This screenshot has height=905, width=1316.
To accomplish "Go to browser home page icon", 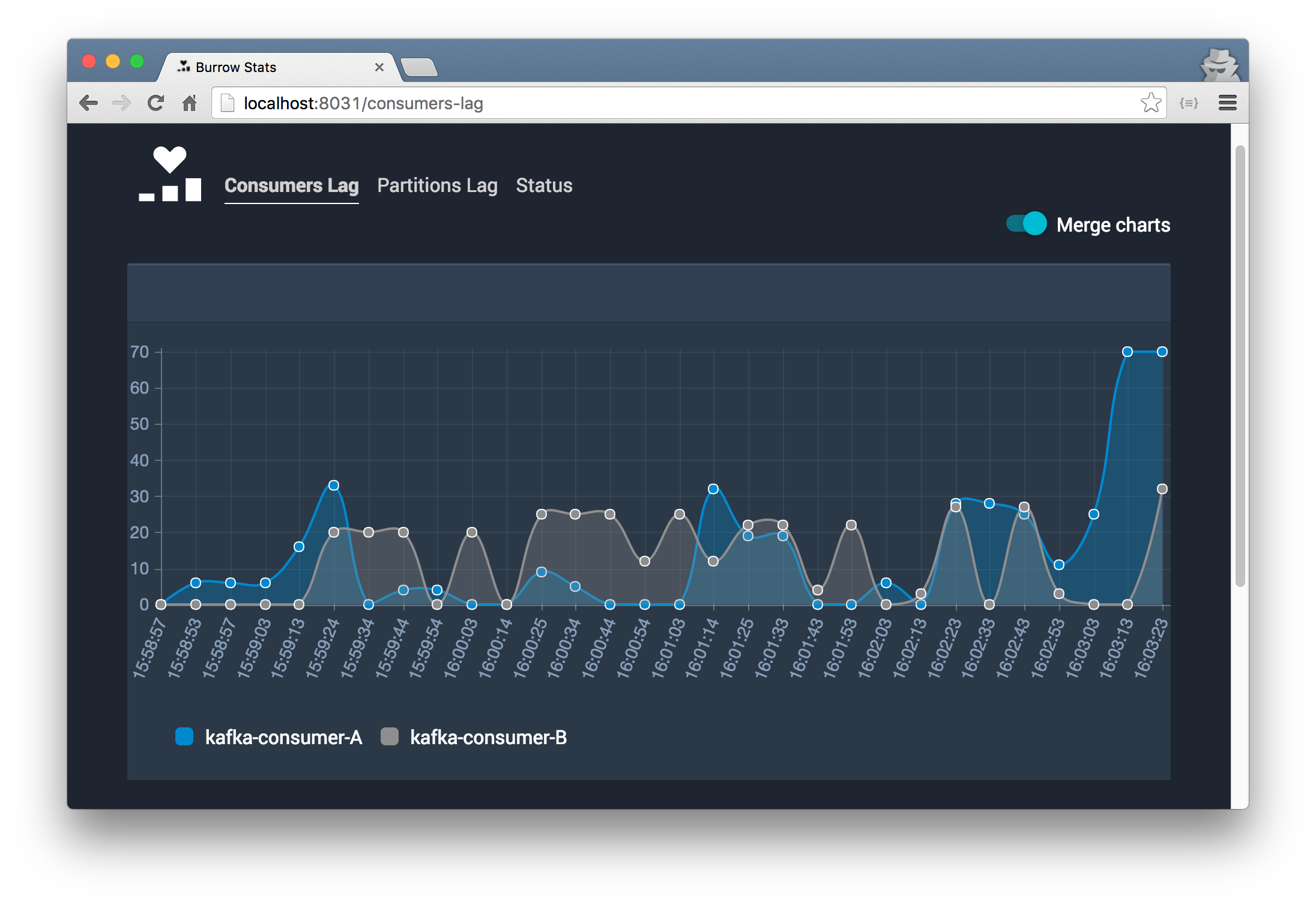I will coord(189,103).
